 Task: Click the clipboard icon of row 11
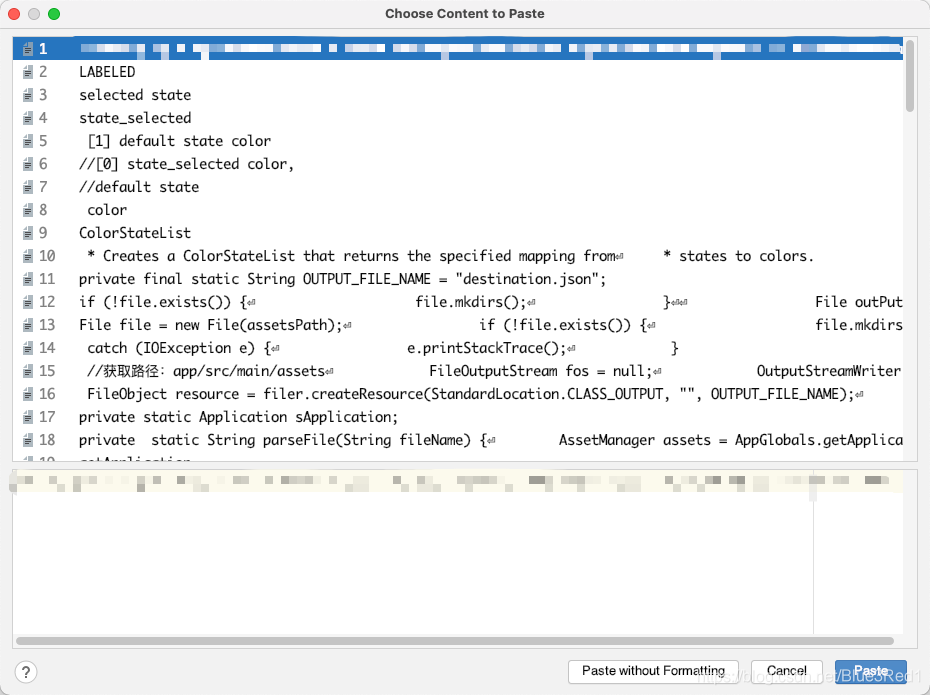[28, 279]
